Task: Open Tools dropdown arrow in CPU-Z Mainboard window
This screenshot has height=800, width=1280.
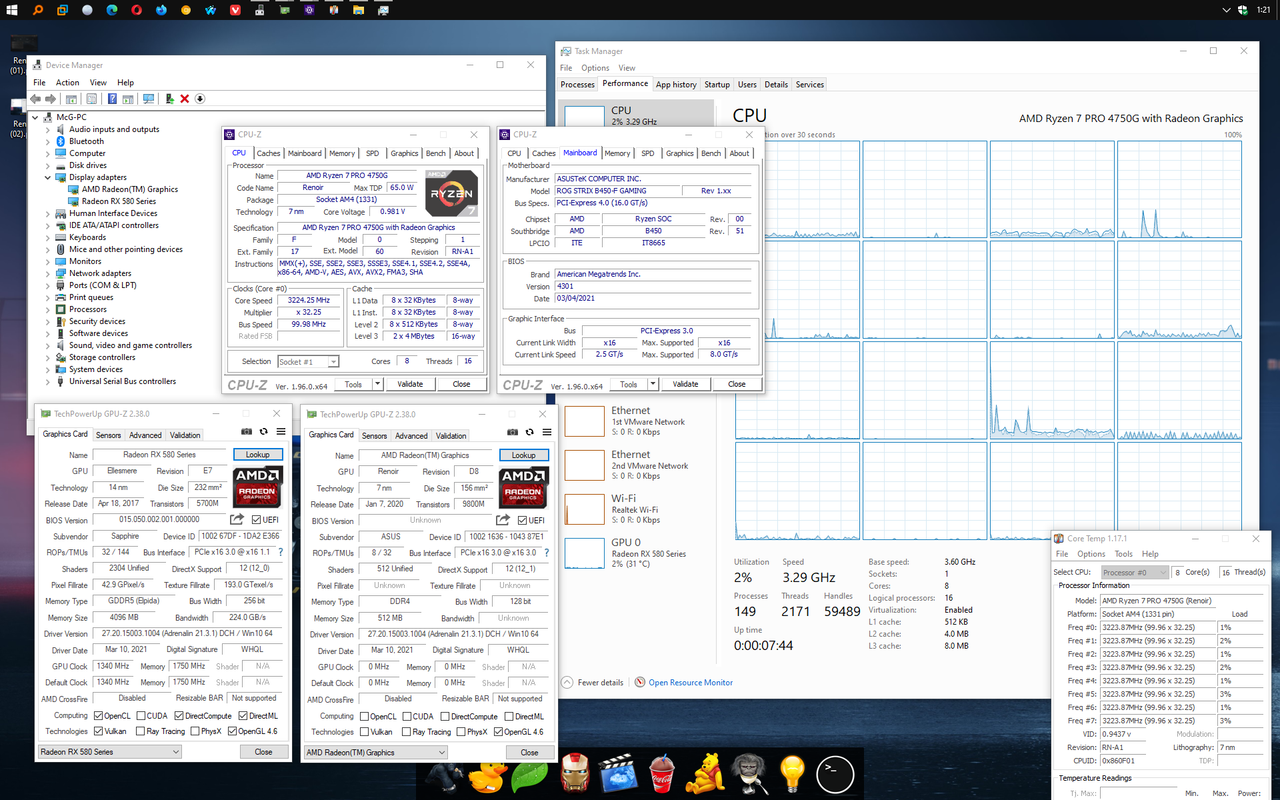Action: (x=653, y=384)
